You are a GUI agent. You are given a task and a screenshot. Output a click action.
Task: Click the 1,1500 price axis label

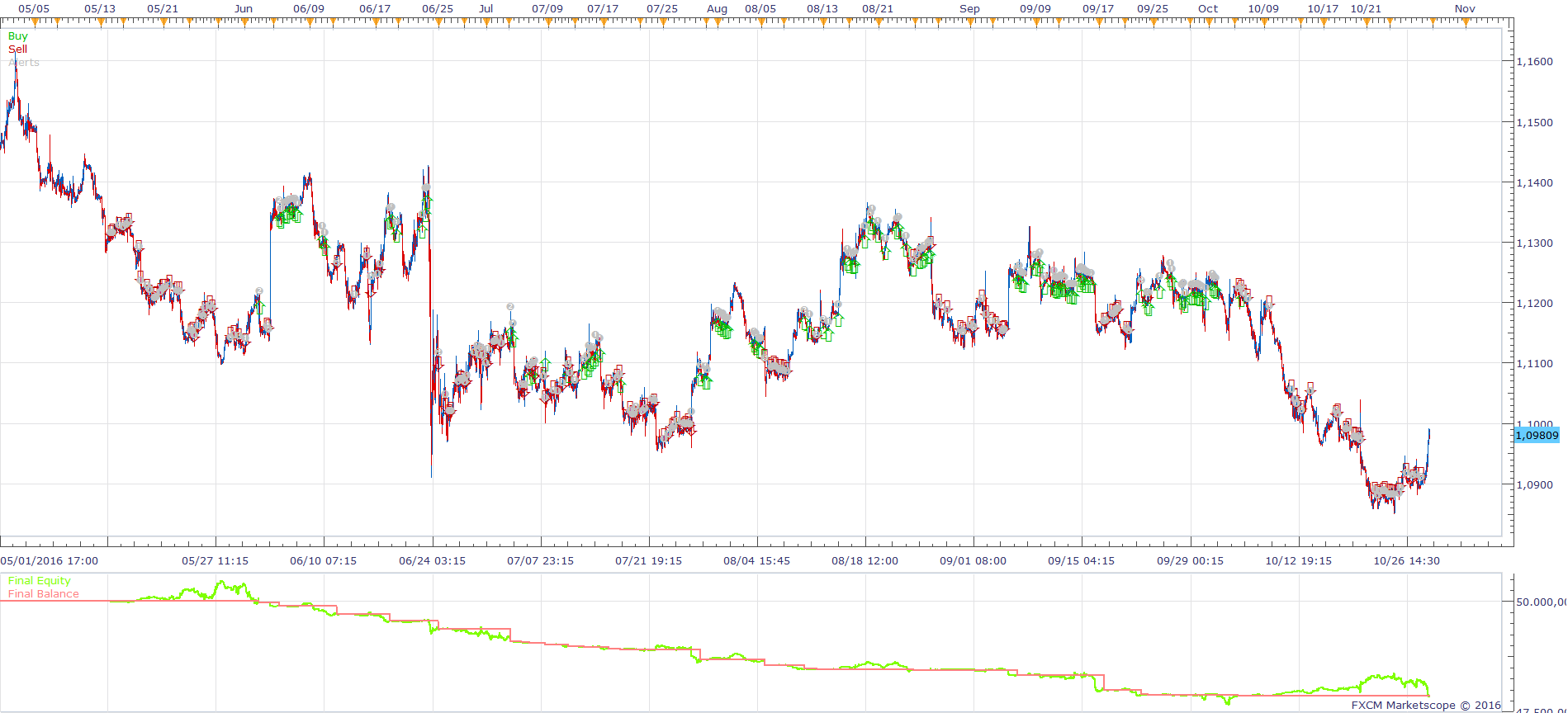point(1534,122)
